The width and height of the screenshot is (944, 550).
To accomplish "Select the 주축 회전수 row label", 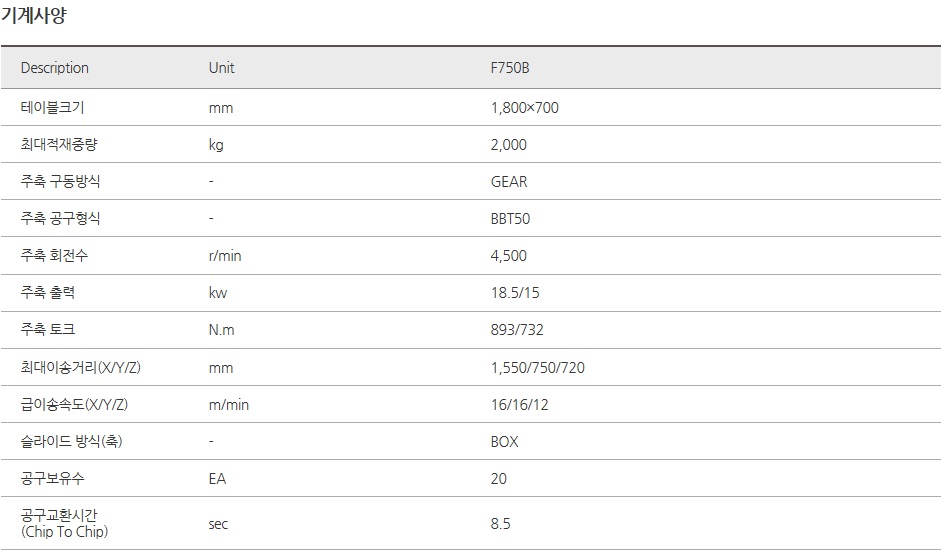I will pyautogui.click(x=54, y=255).
